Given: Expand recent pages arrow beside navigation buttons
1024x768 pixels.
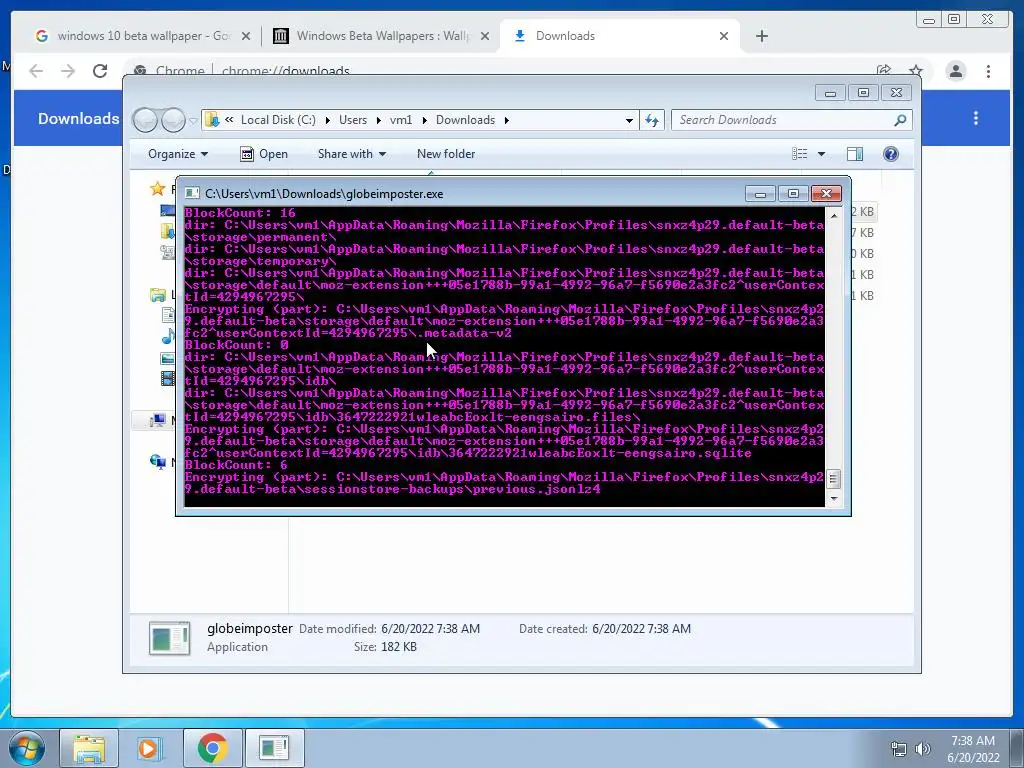Looking at the screenshot, I should (193, 120).
